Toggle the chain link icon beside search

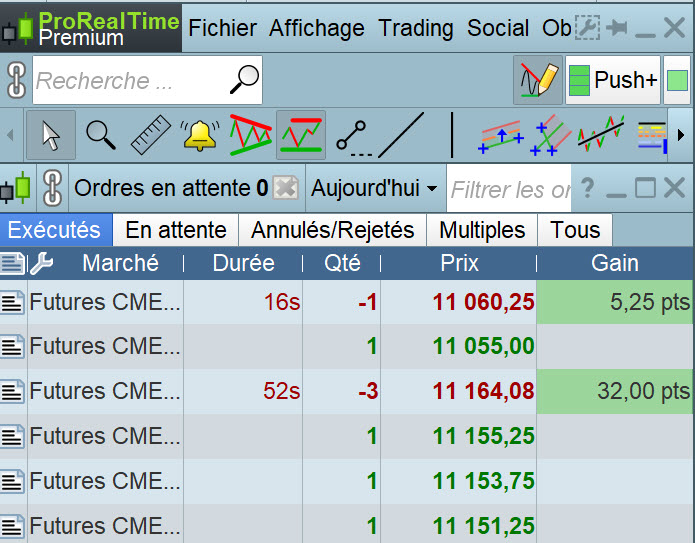point(16,80)
